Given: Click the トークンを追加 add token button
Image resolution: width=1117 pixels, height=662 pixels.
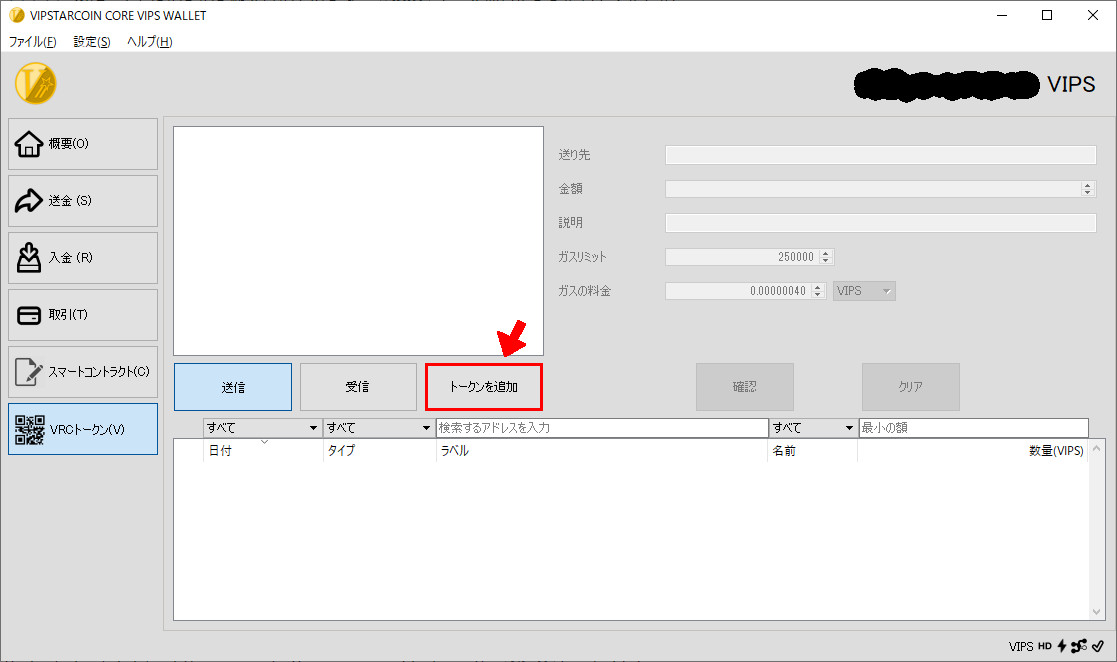Looking at the screenshot, I should pyautogui.click(x=484, y=387).
